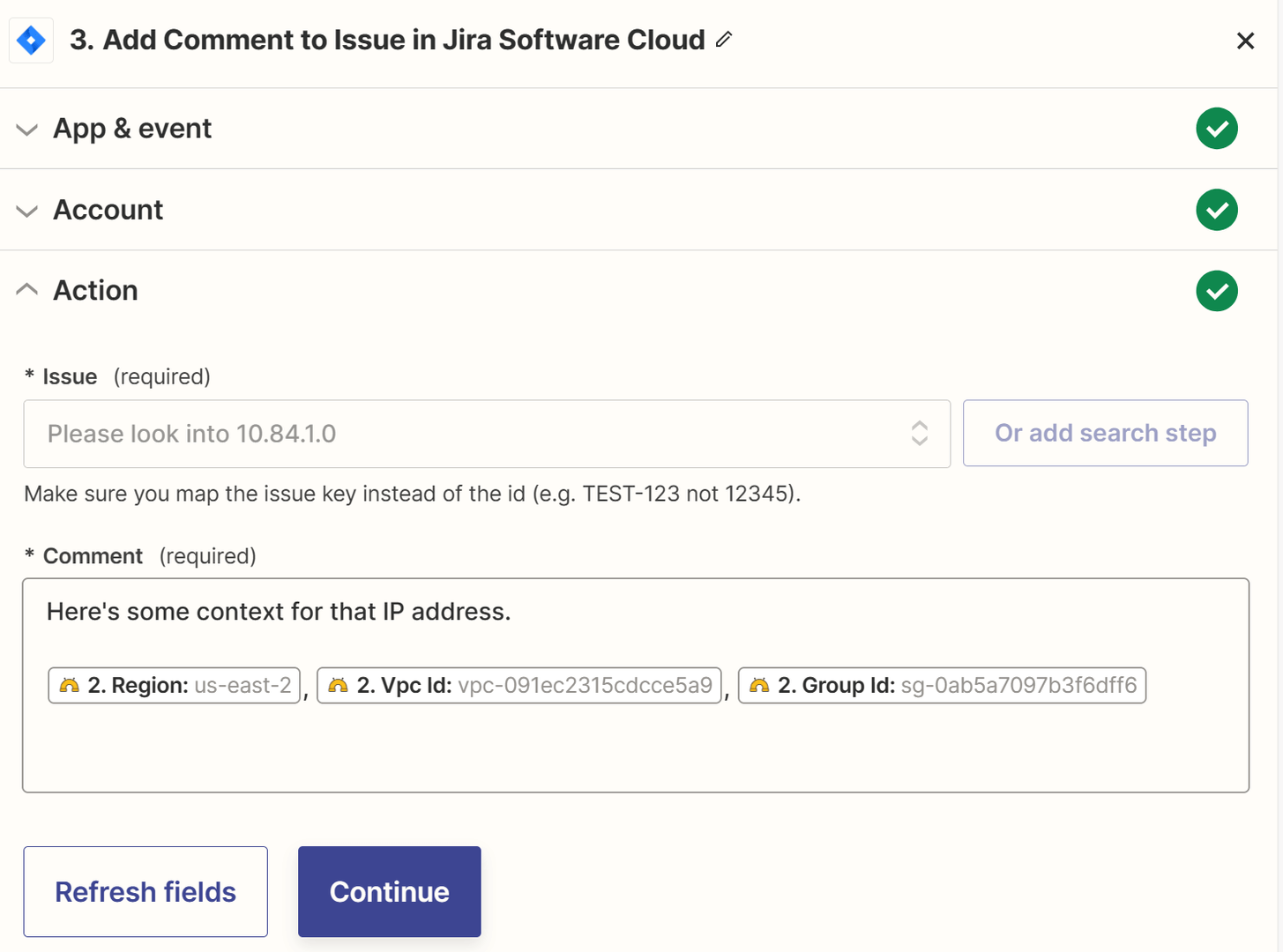
Task: Click inside the Comment text box
Action: (636, 686)
